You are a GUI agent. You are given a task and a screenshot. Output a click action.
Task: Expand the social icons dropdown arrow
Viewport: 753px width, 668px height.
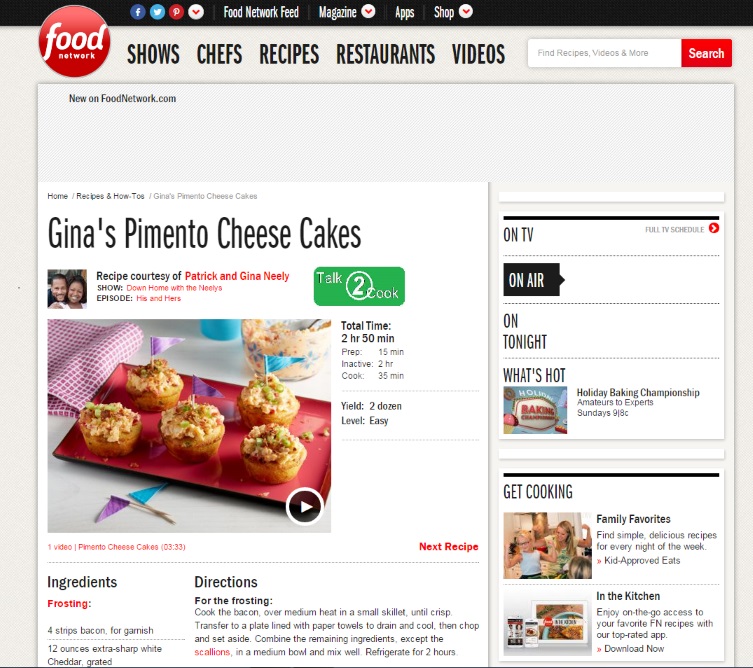click(x=196, y=12)
